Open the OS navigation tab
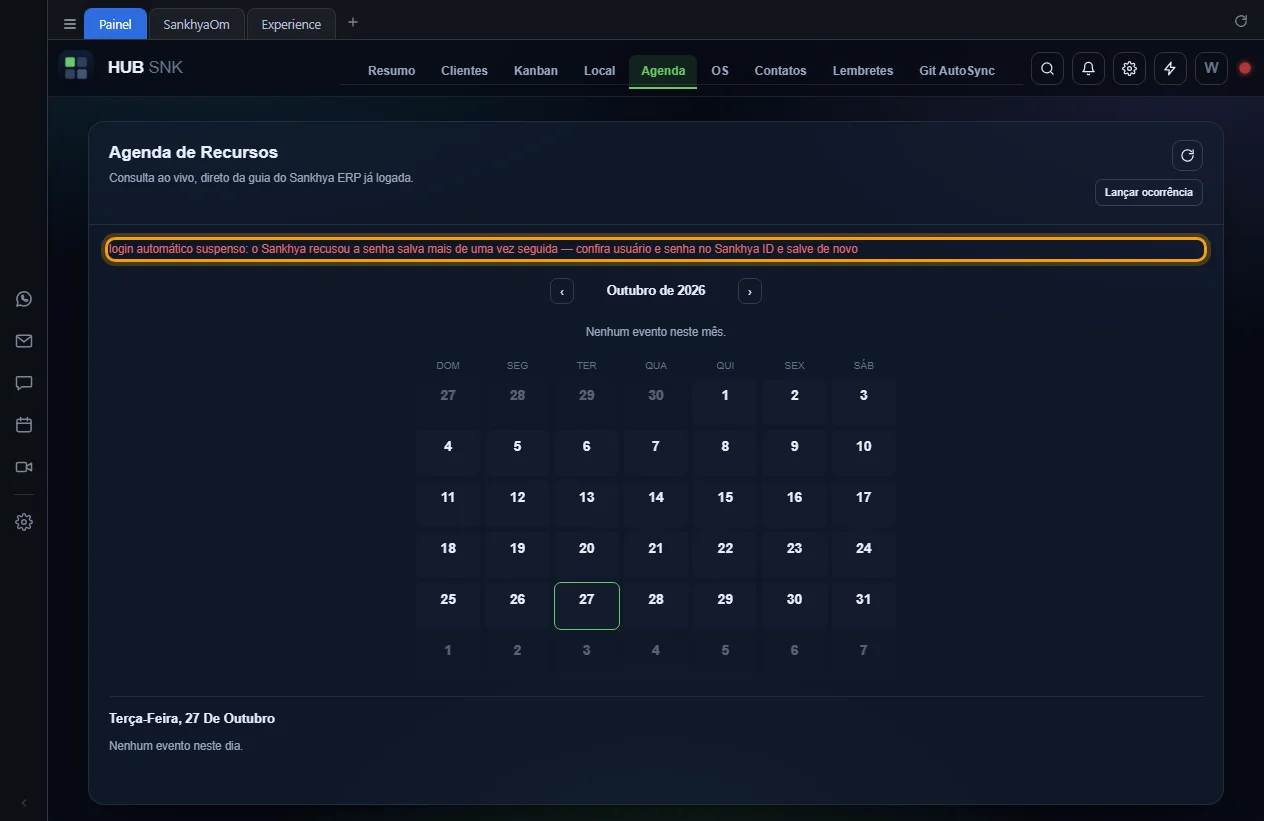The width and height of the screenshot is (1264, 821). (x=720, y=71)
